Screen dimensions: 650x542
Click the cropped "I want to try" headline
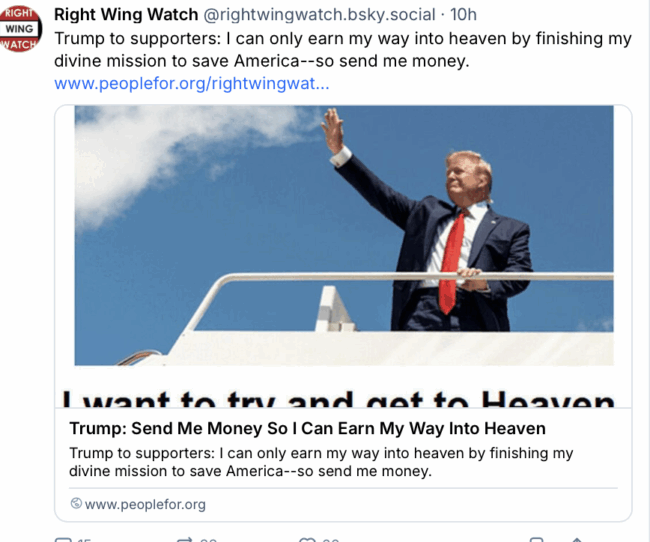[x=338, y=399]
